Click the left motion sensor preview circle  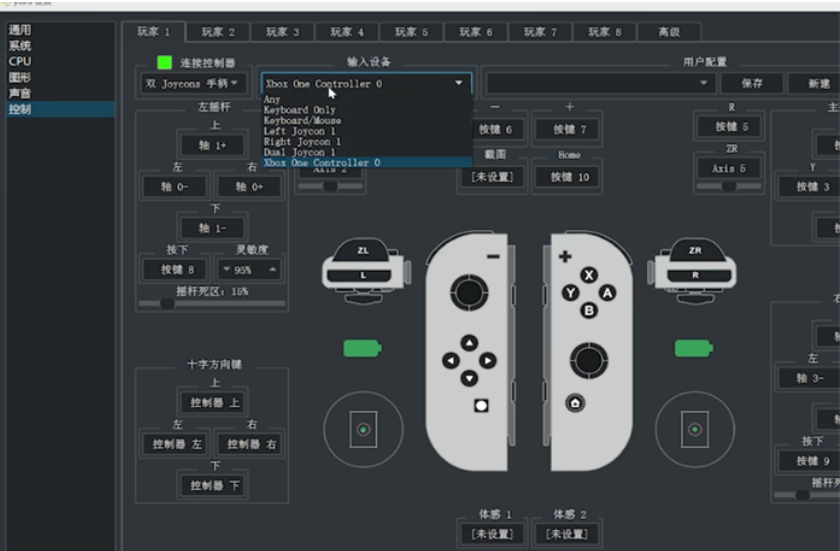point(363,429)
